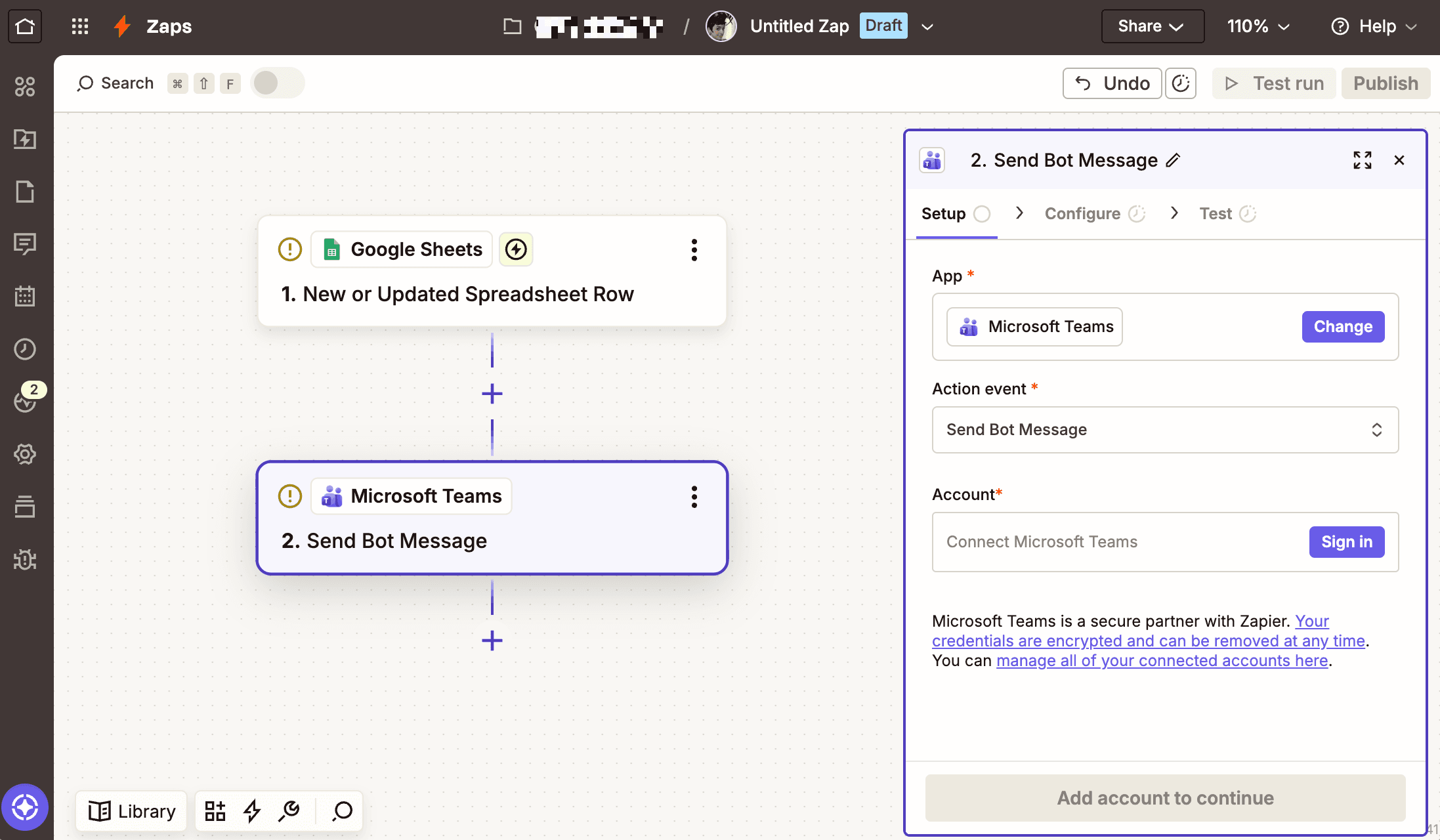
Task: Click the Zaps heading text
Action: coord(169,26)
